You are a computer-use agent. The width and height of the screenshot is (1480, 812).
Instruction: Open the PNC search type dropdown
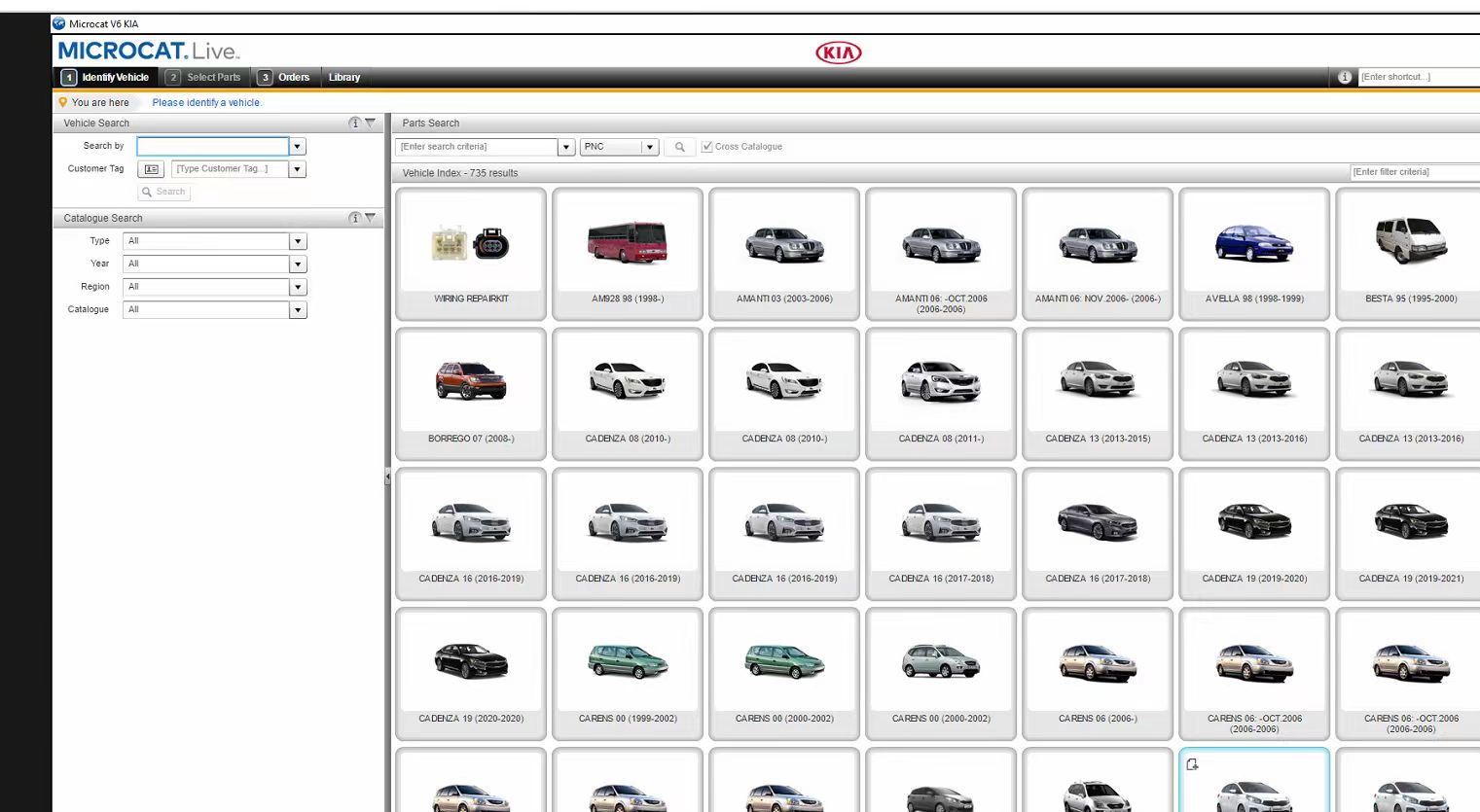pyautogui.click(x=650, y=147)
